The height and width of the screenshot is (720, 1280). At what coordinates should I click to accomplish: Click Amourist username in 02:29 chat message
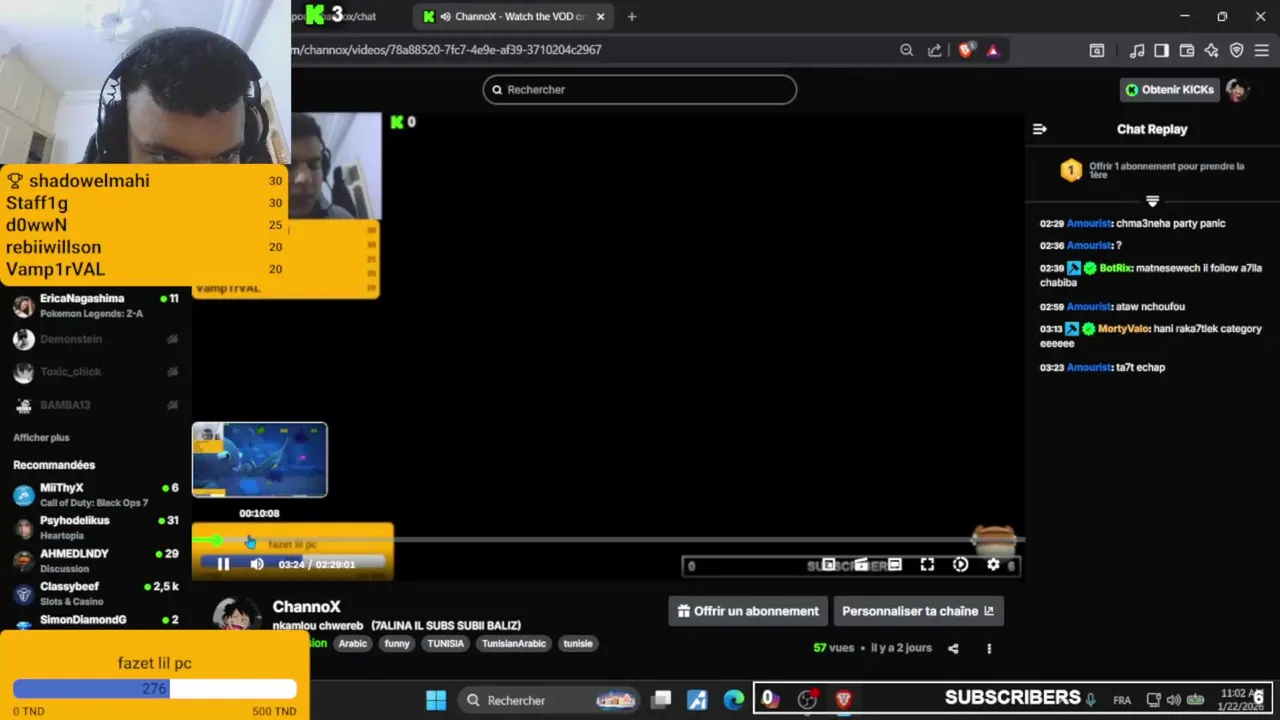pyautogui.click(x=1089, y=224)
